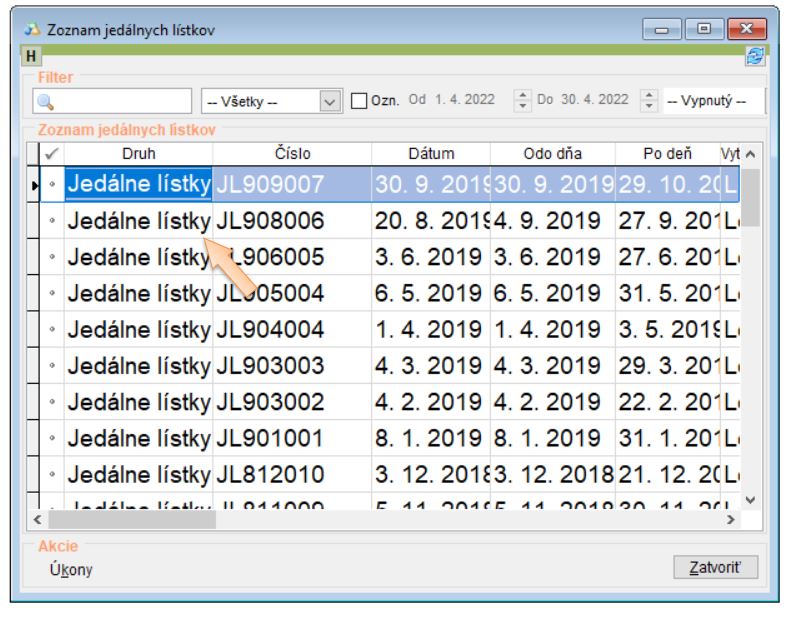This screenshot has height=617, width=793.
Task: Open the 'Úkony' actions menu
Action: pos(65,569)
